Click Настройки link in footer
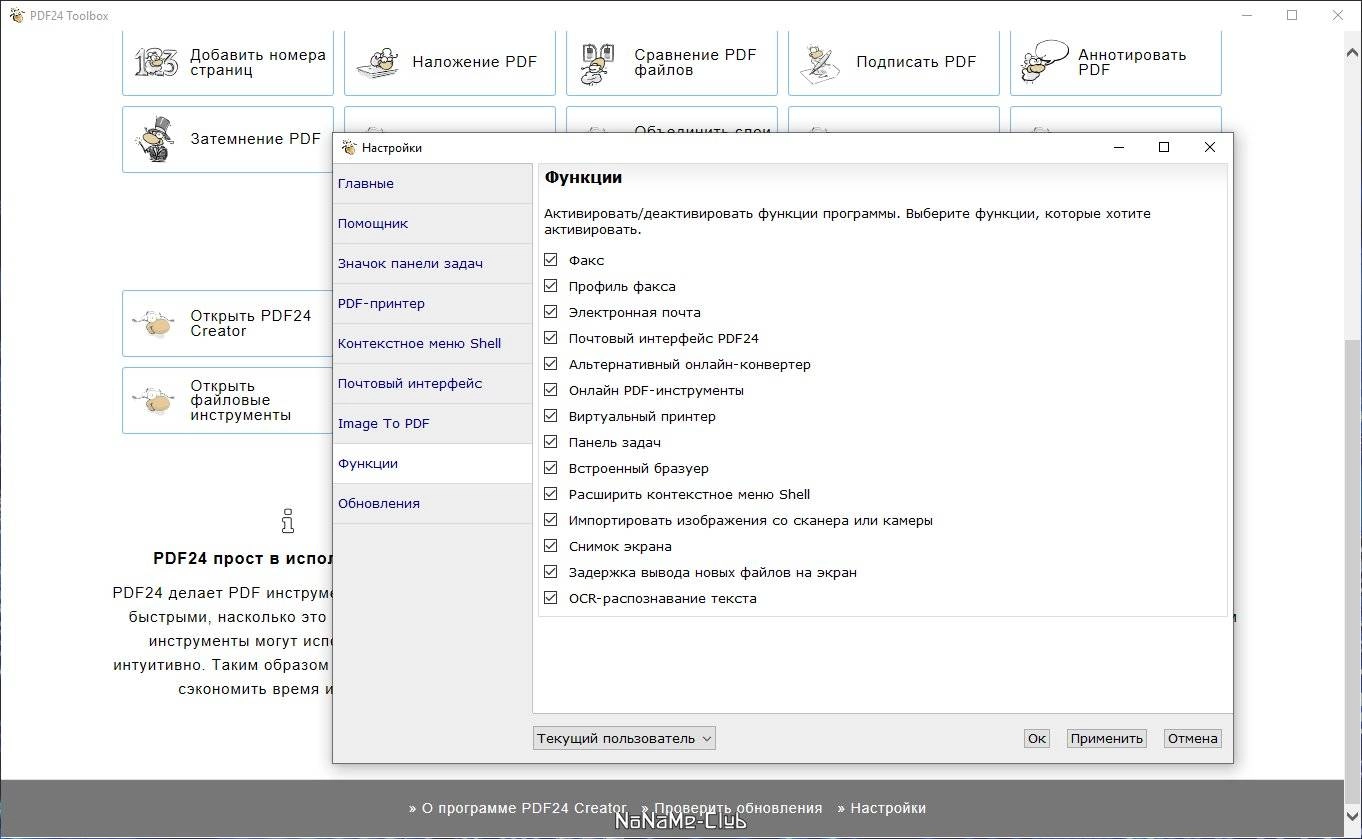1362x839 pixels. pyautogui.click(x=882, y=808)
